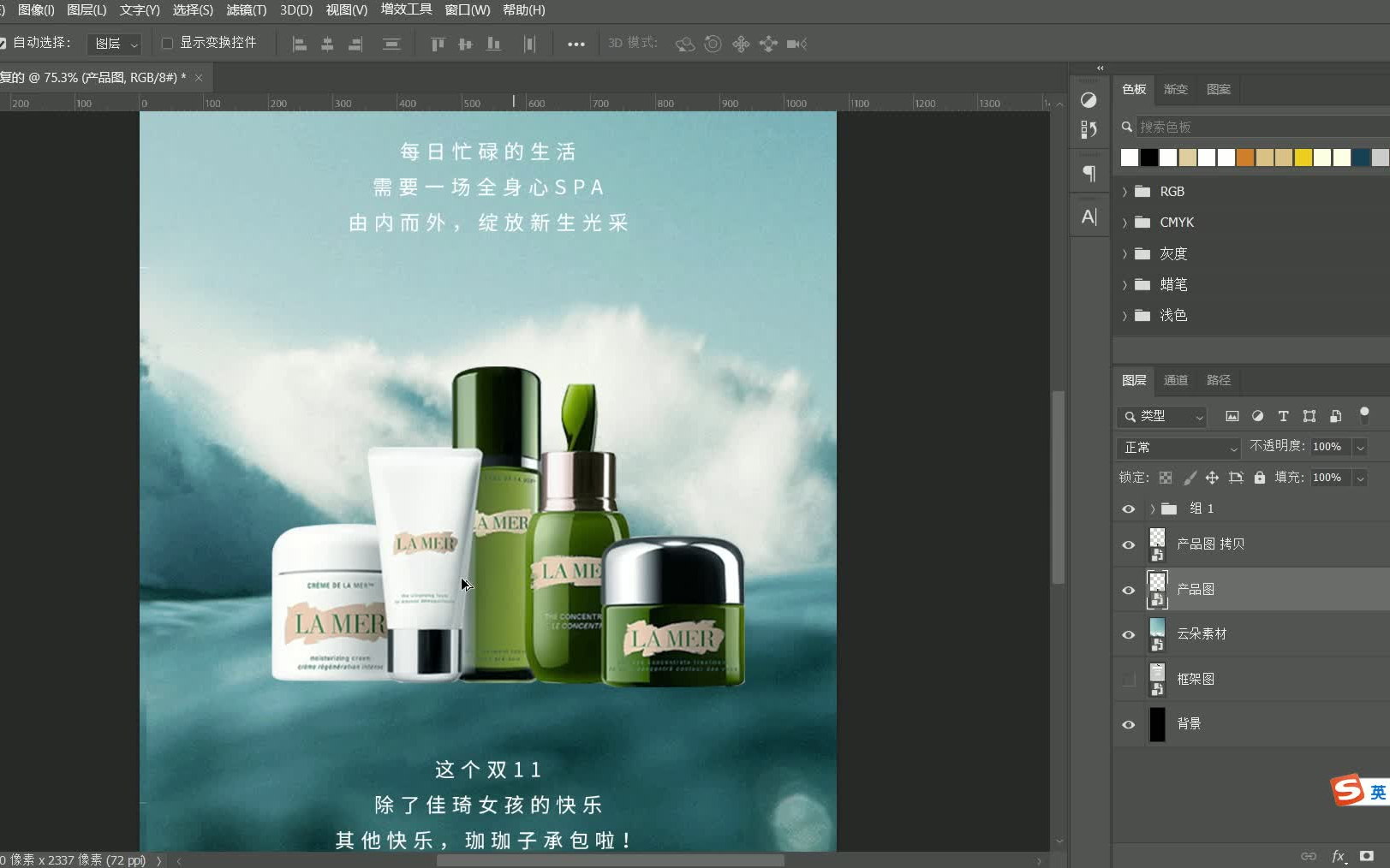Image resolution: width=1390 pixels, height=868 pixels.
Task: Open the 不透明度 slider dropdown arrow
Action: click(x=1360, y=447)
